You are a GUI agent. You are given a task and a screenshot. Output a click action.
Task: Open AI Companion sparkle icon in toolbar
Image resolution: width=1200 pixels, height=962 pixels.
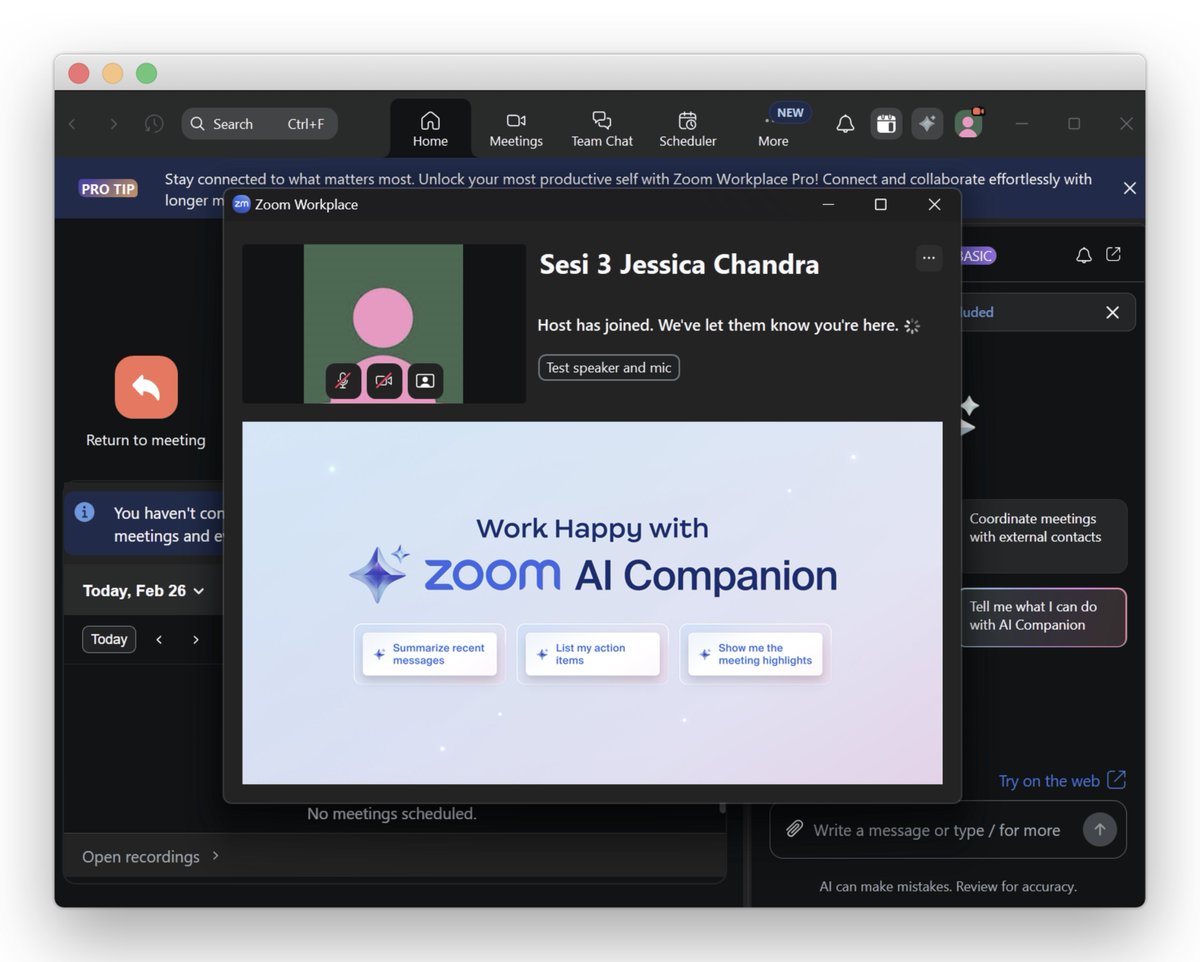[927, 124]
